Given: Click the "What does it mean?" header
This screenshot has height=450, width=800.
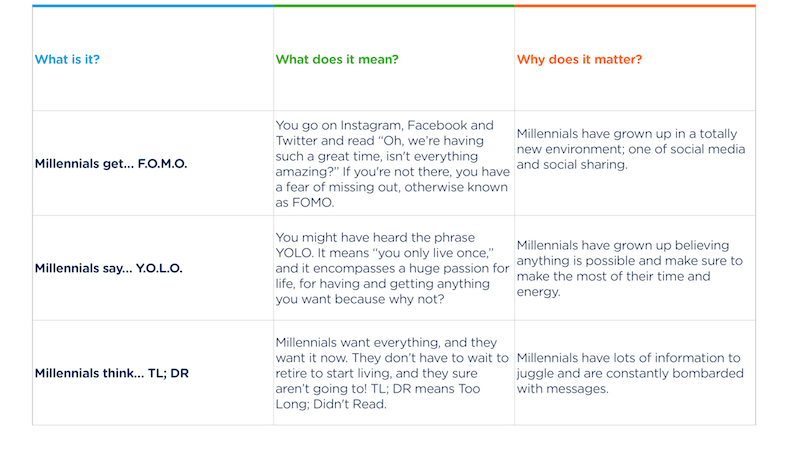Looking at the screenshot, I should coord(337,59).
